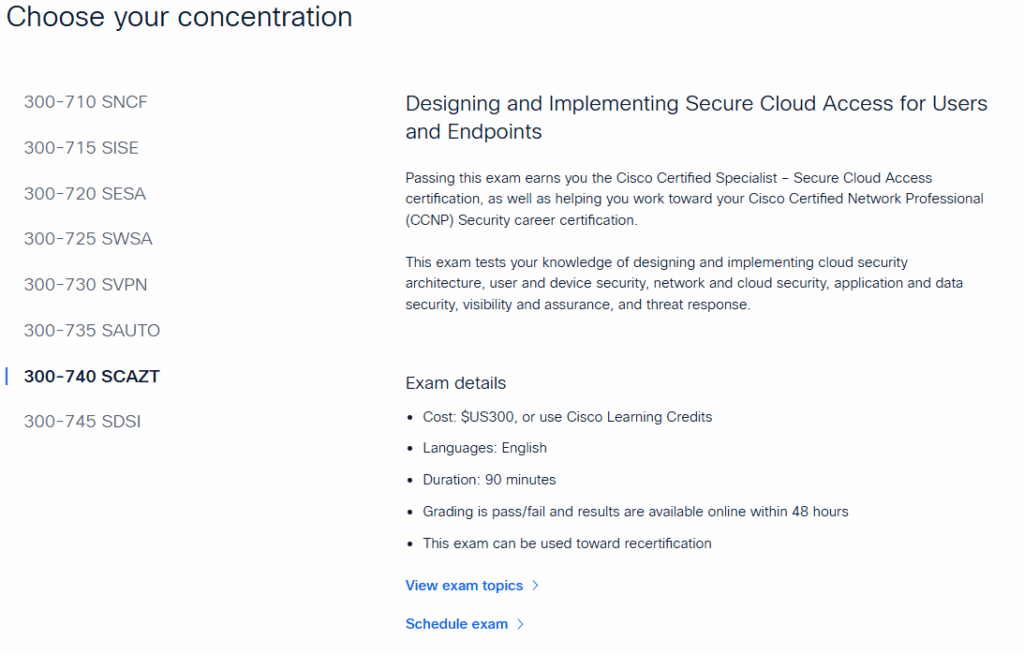
Task: Click the Choose your concentration heading
Action: [179, 17]
